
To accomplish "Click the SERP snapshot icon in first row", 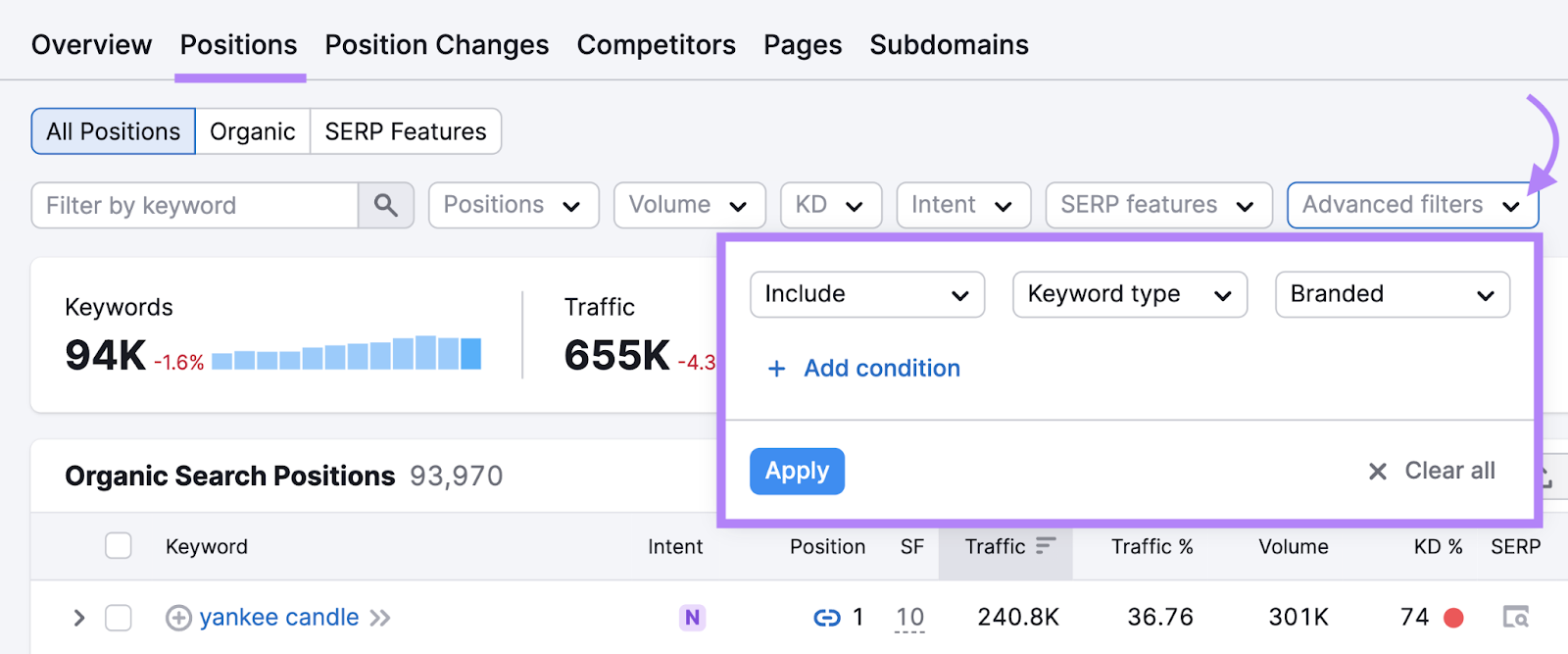I will pyautogui.click(x=1515, y=618).
